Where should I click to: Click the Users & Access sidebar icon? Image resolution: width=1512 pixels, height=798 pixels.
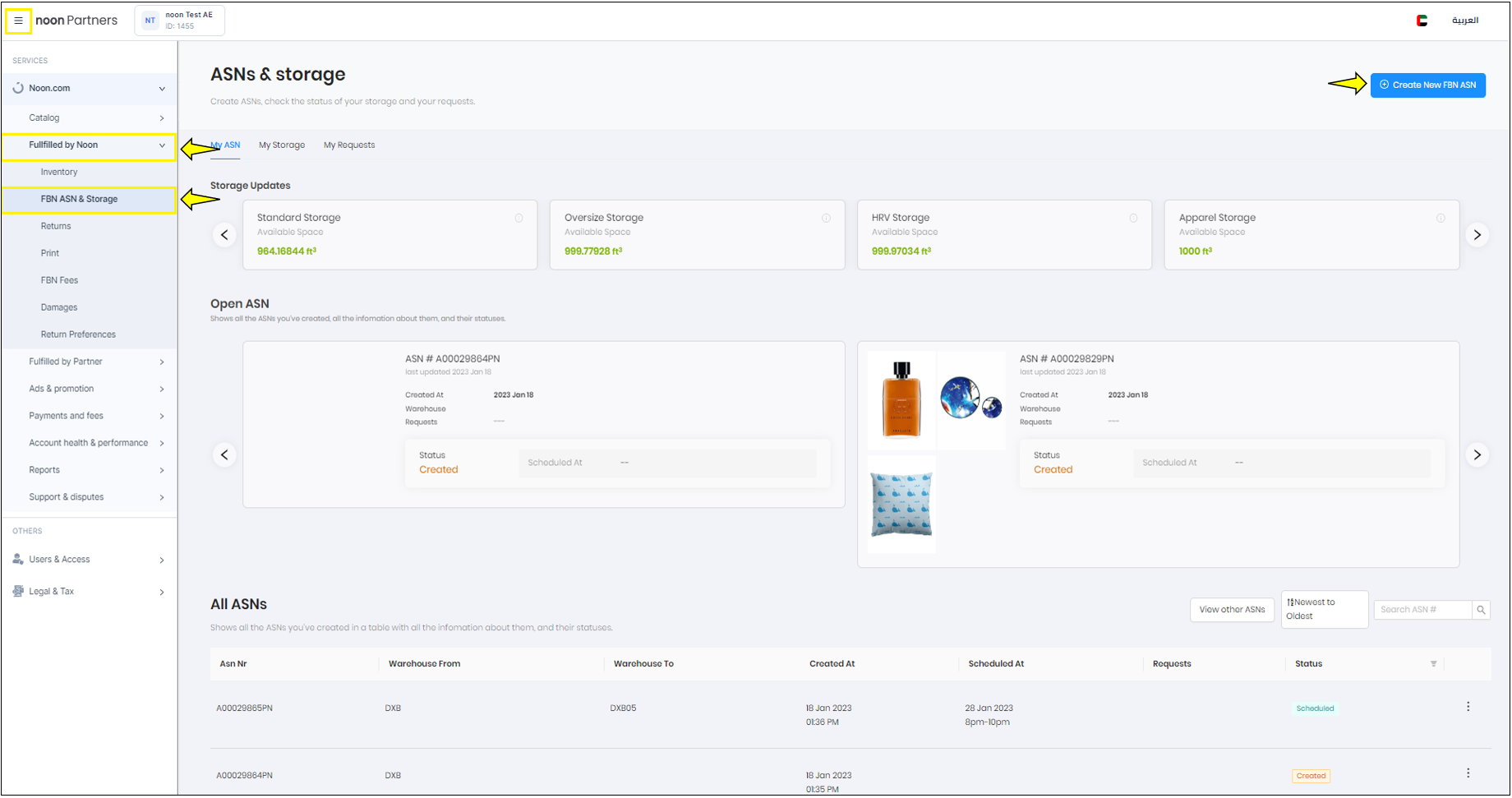(17, 560)
